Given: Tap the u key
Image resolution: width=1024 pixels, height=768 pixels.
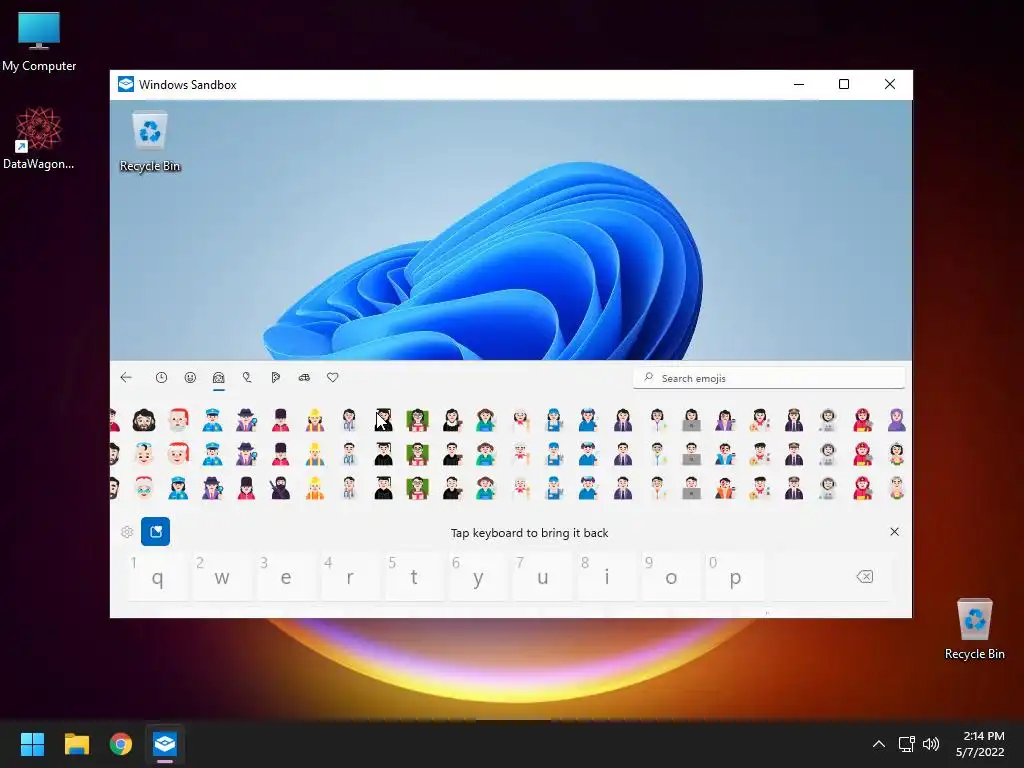Looking at the screenshot, I should click(x=542, y=577).
